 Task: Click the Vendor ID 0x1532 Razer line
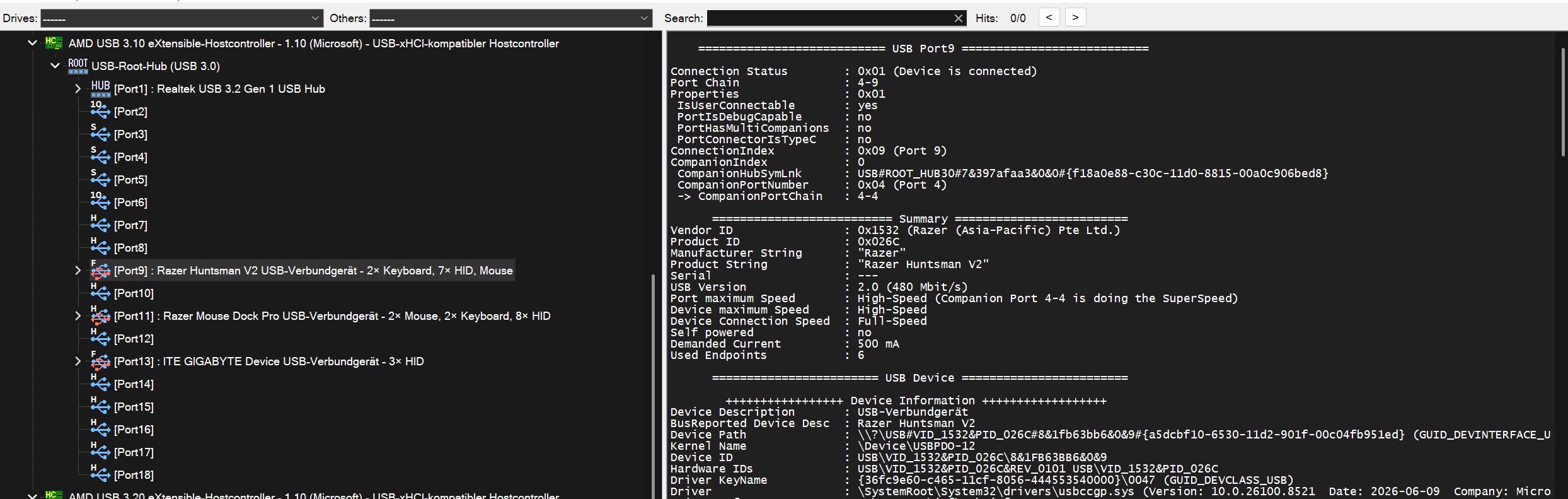point(895,230)
